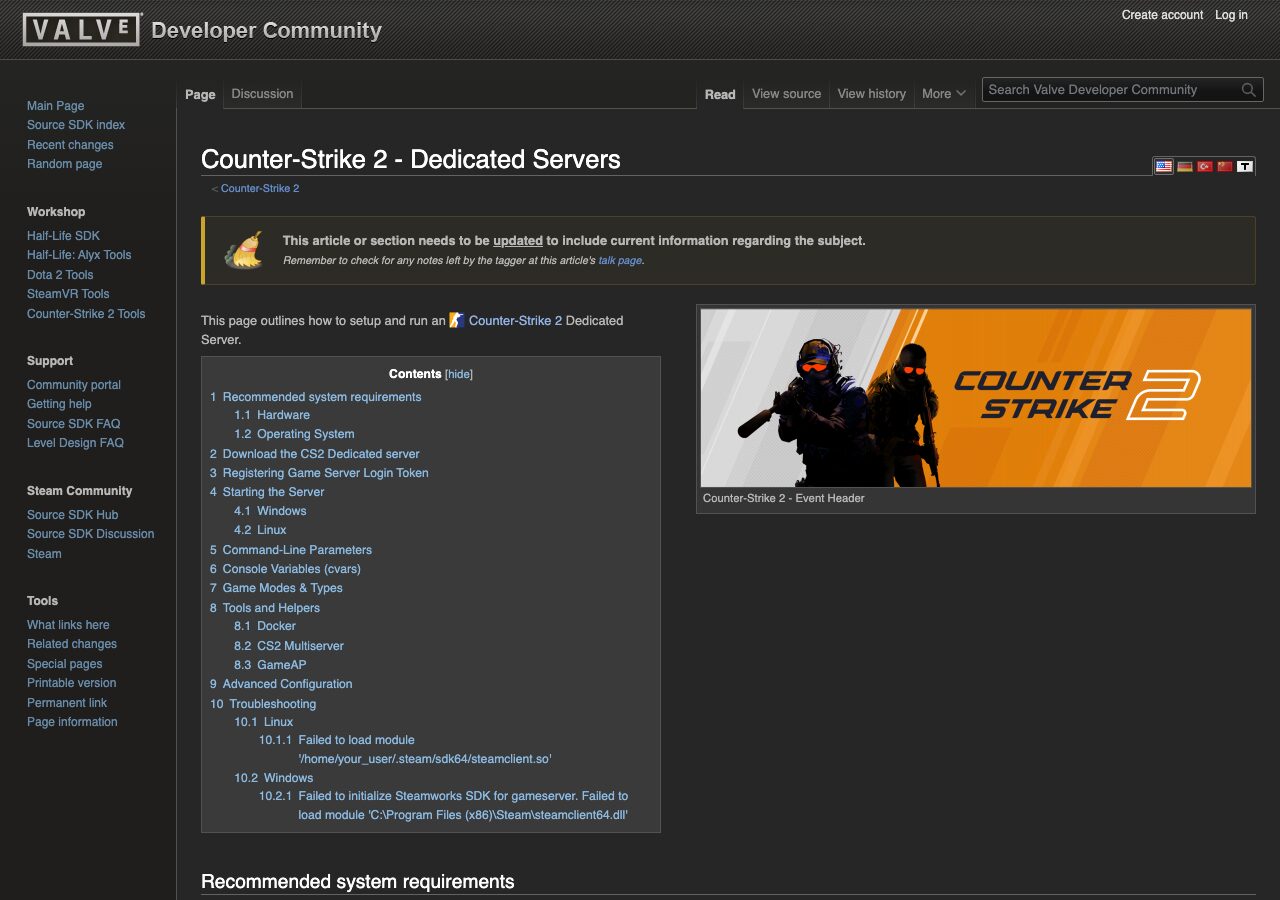Viewport: 1280px width, 900px height.
Task: Open the Community portal link
Action: click(x=74, y=385)
